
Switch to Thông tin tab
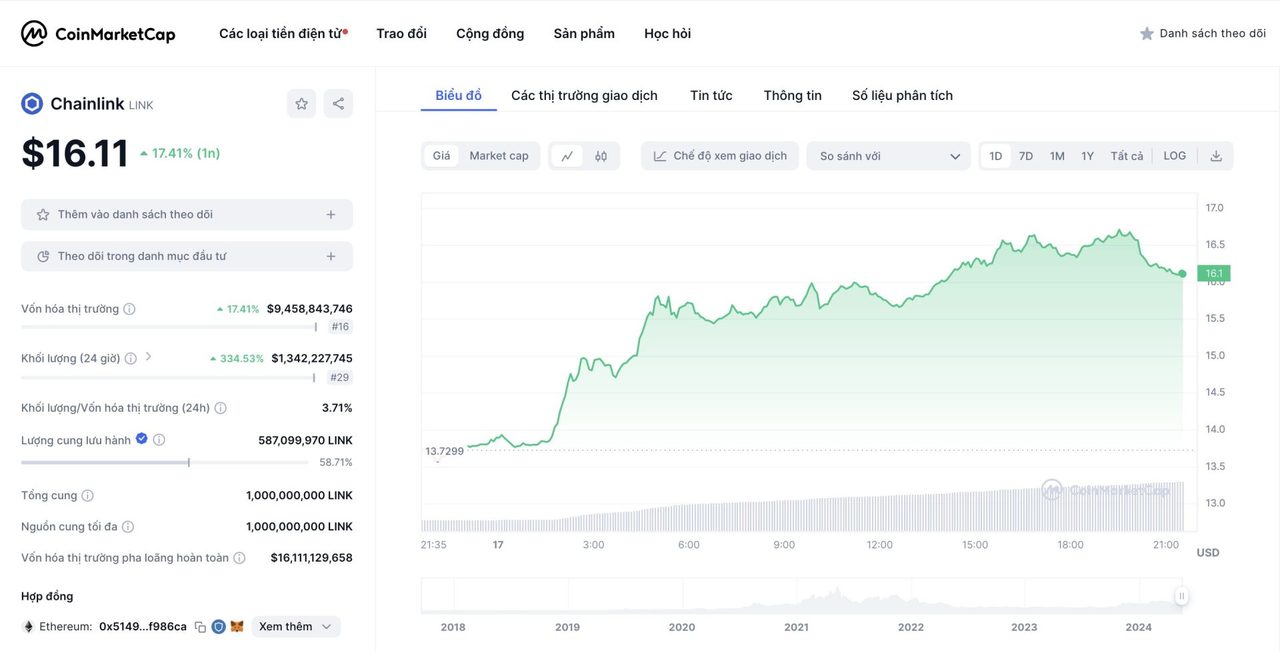click(x=793, y=96)
